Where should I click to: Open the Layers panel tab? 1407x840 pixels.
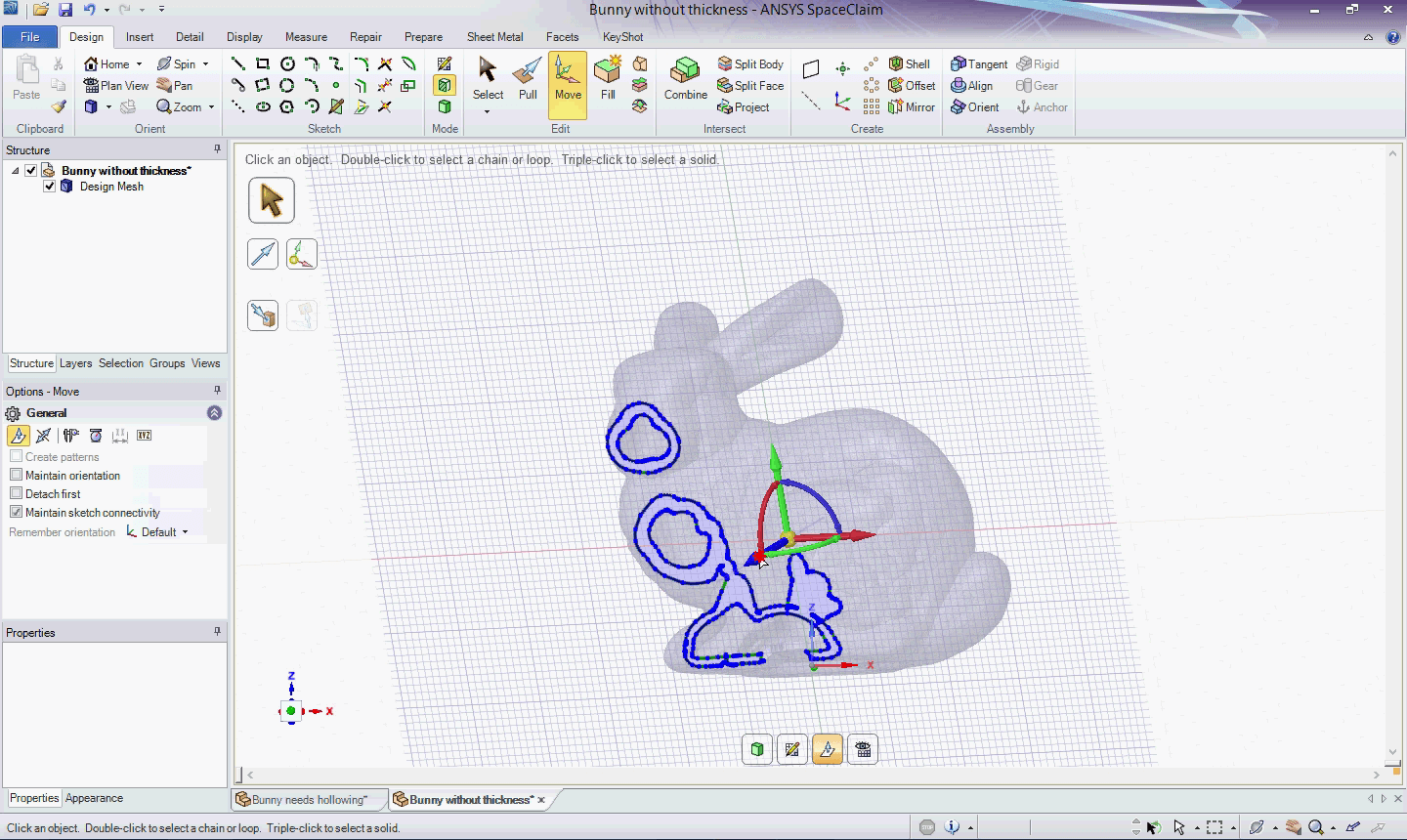coord(75,363)
